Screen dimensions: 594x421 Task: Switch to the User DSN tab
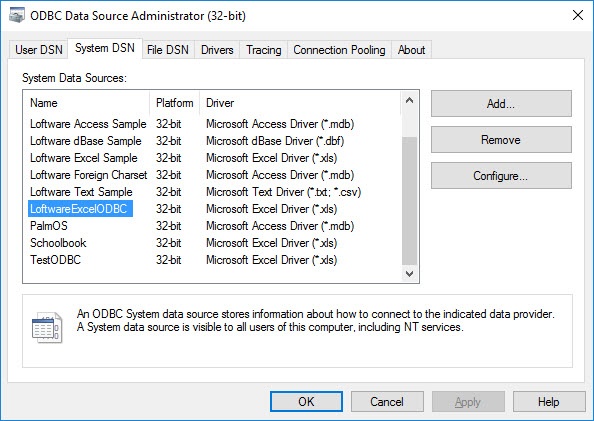pos(39,50)
